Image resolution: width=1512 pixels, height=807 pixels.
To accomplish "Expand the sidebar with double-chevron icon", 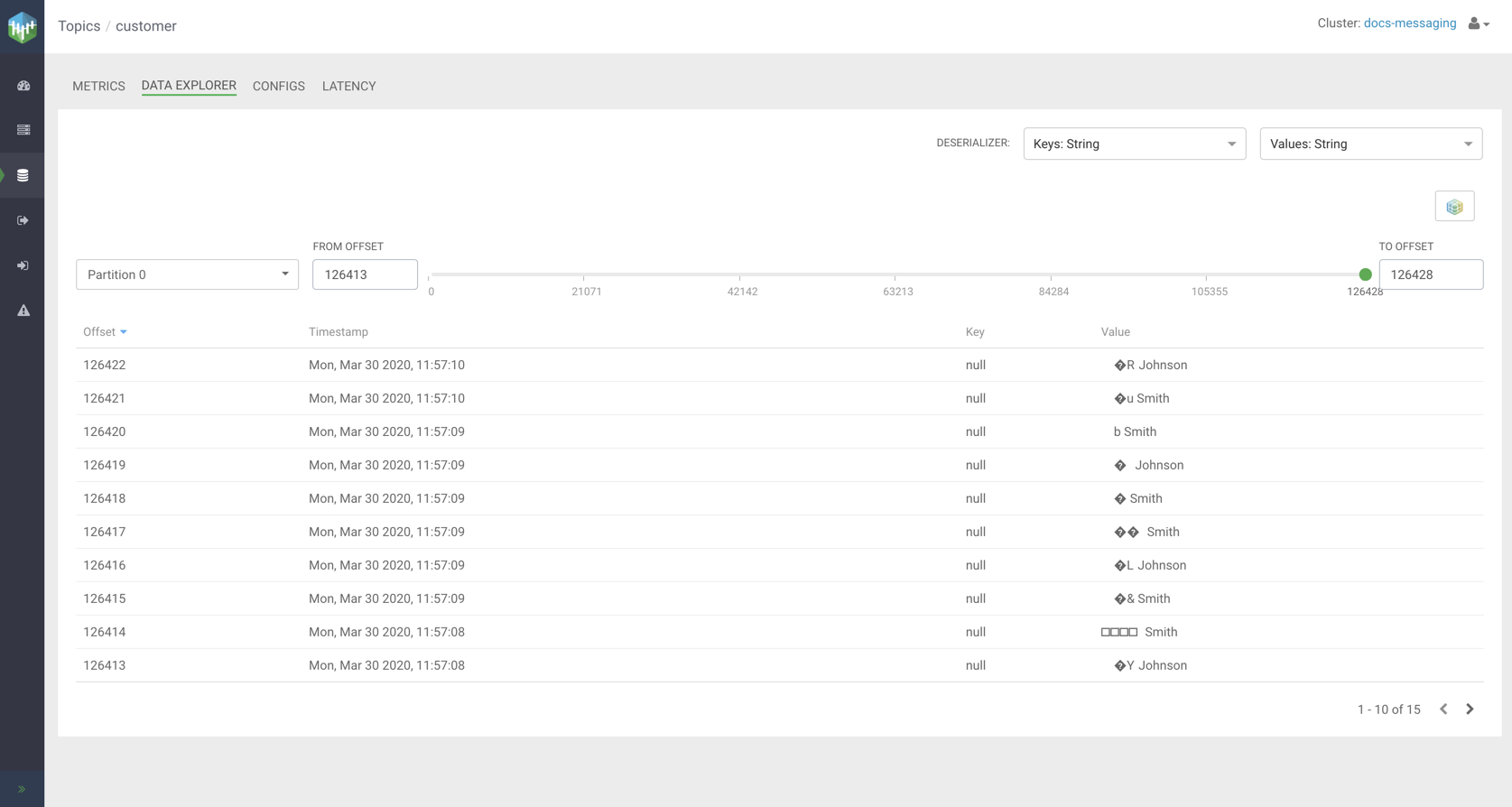I will pyautogui.click(x=22, y=789).
